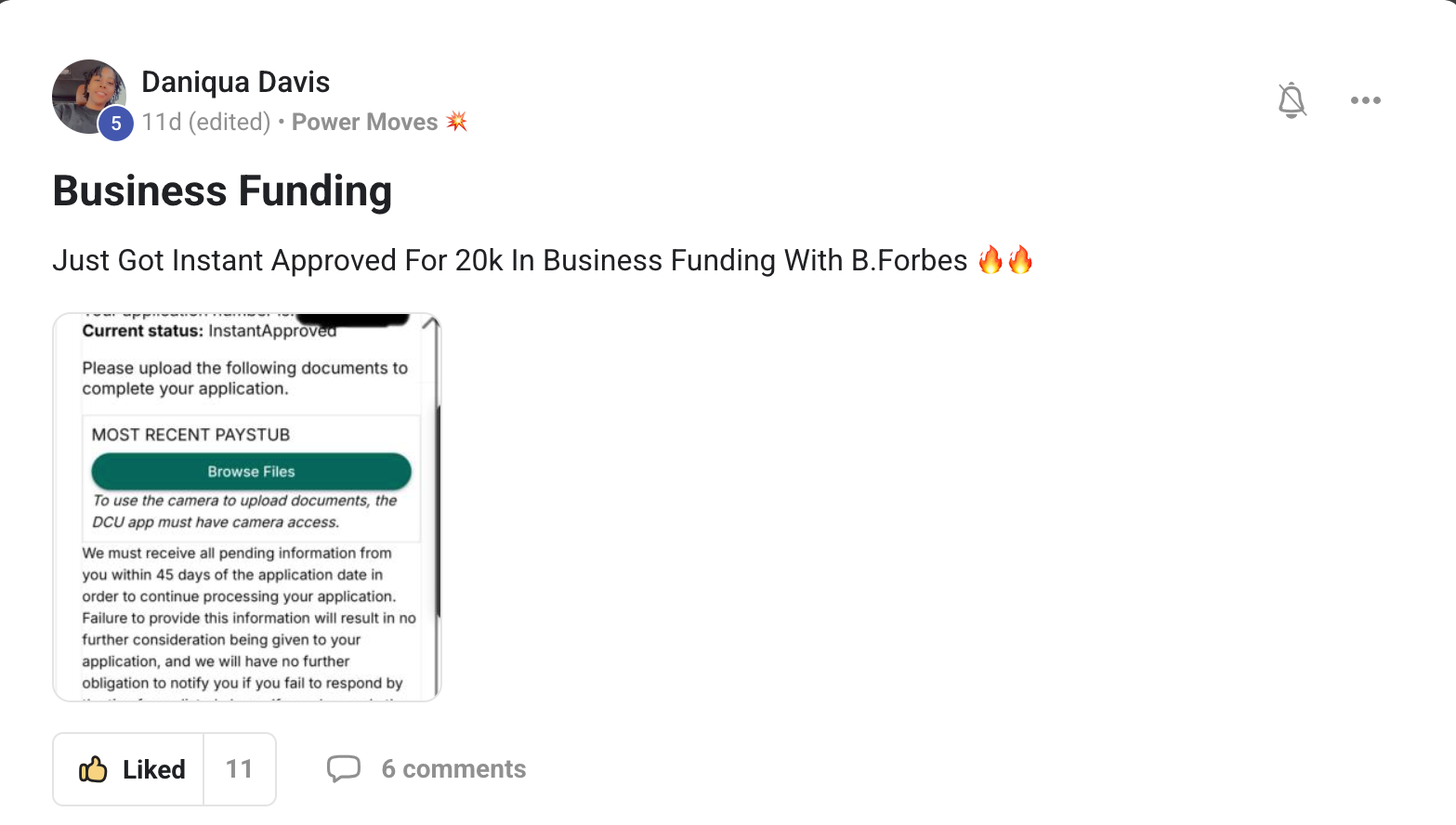Image resolution: width=1456 pixels, height=825 pixels.
Task: Open the three-dot post options menu
Action: tap(1365, 100)
